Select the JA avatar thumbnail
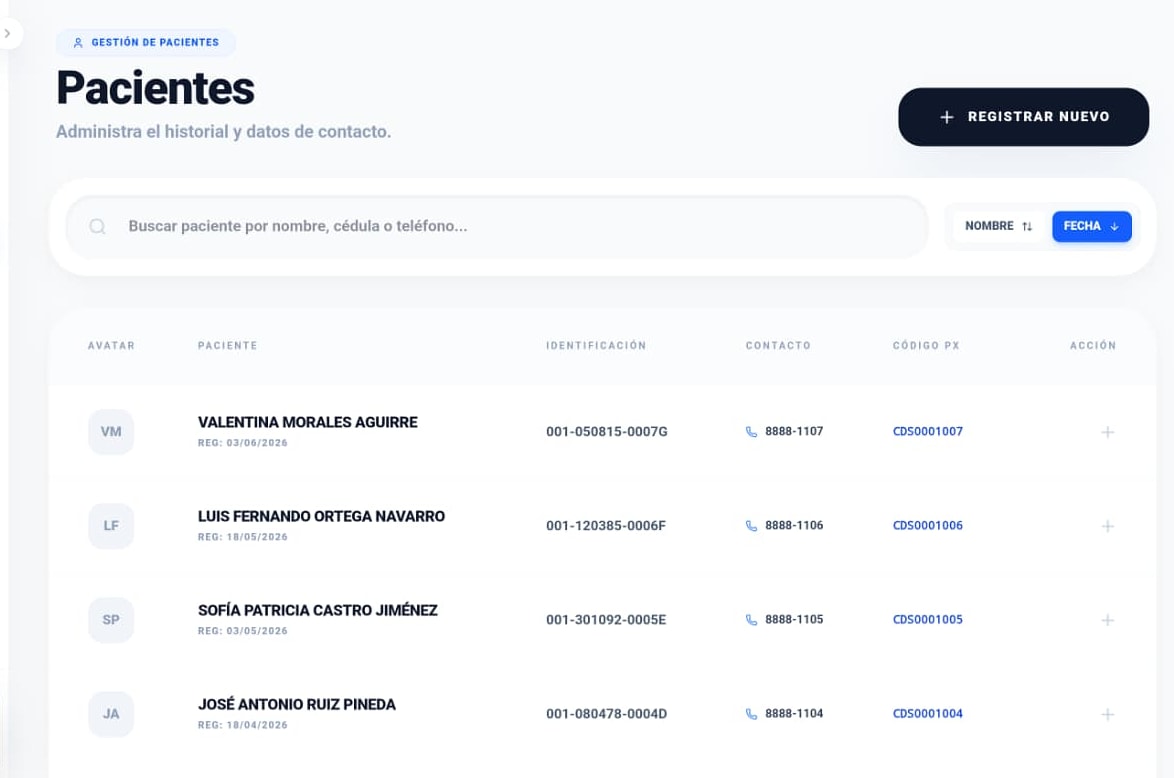The image size is (1174, 778). pos(111,714)
